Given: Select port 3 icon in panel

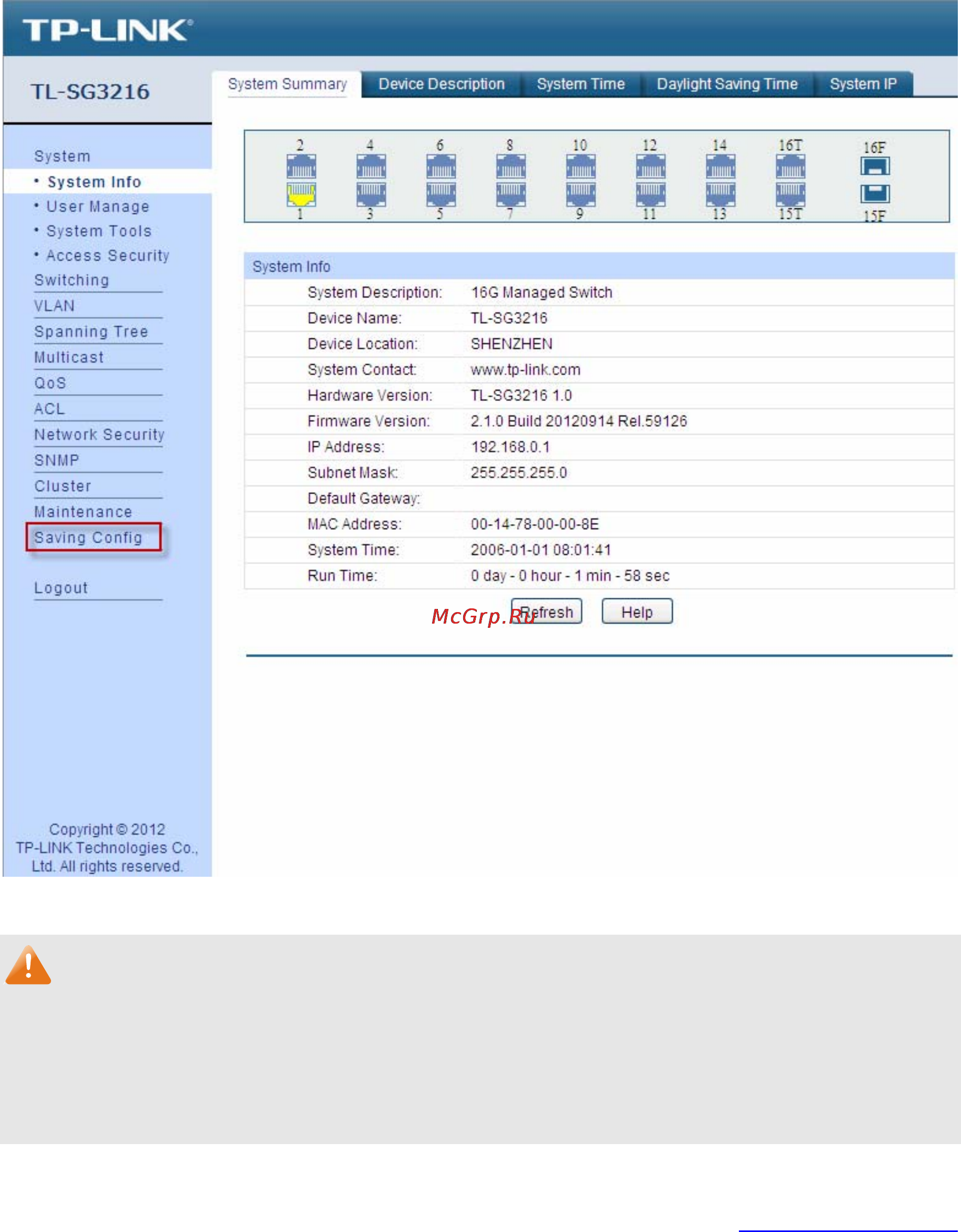Looking at the screenshot, I should [x=371, y=195].
